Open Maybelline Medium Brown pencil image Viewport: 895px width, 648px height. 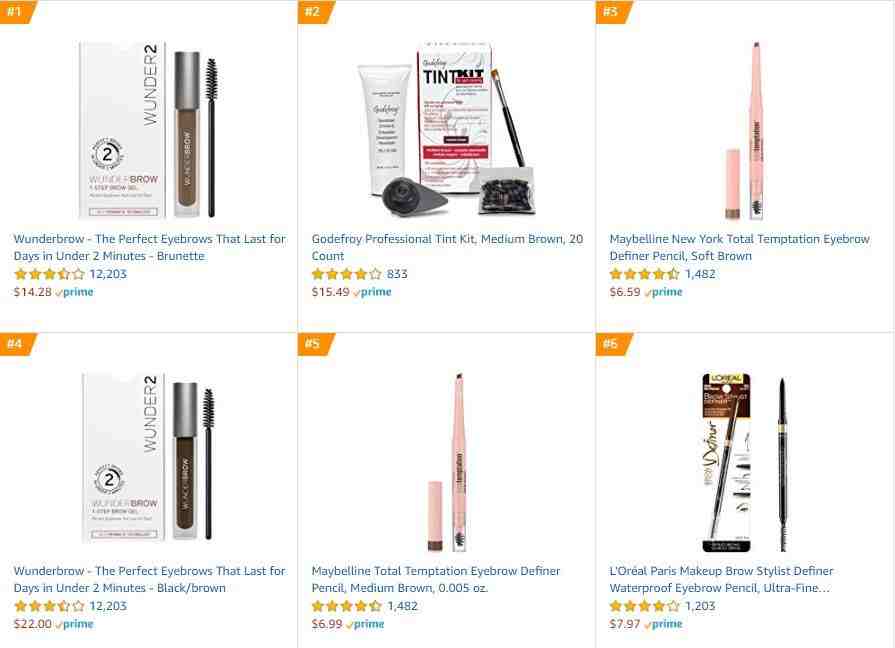coord(448,461)
